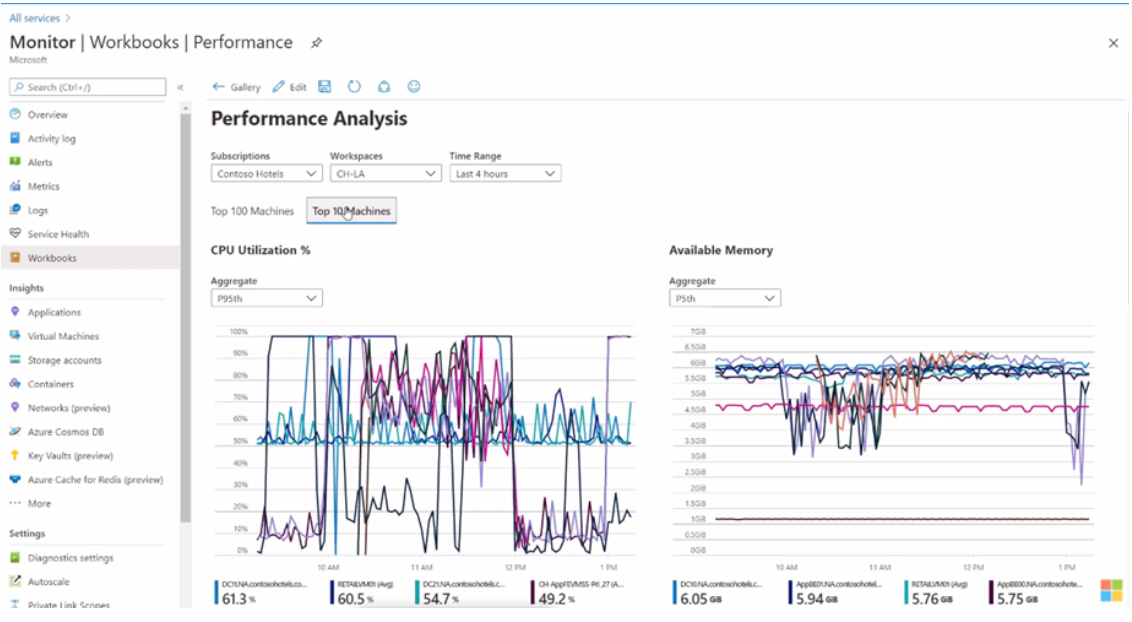Select the RETAILVM01 legend item at 5.76 GB
This screenshot has width=1132, height=622.
936,592
